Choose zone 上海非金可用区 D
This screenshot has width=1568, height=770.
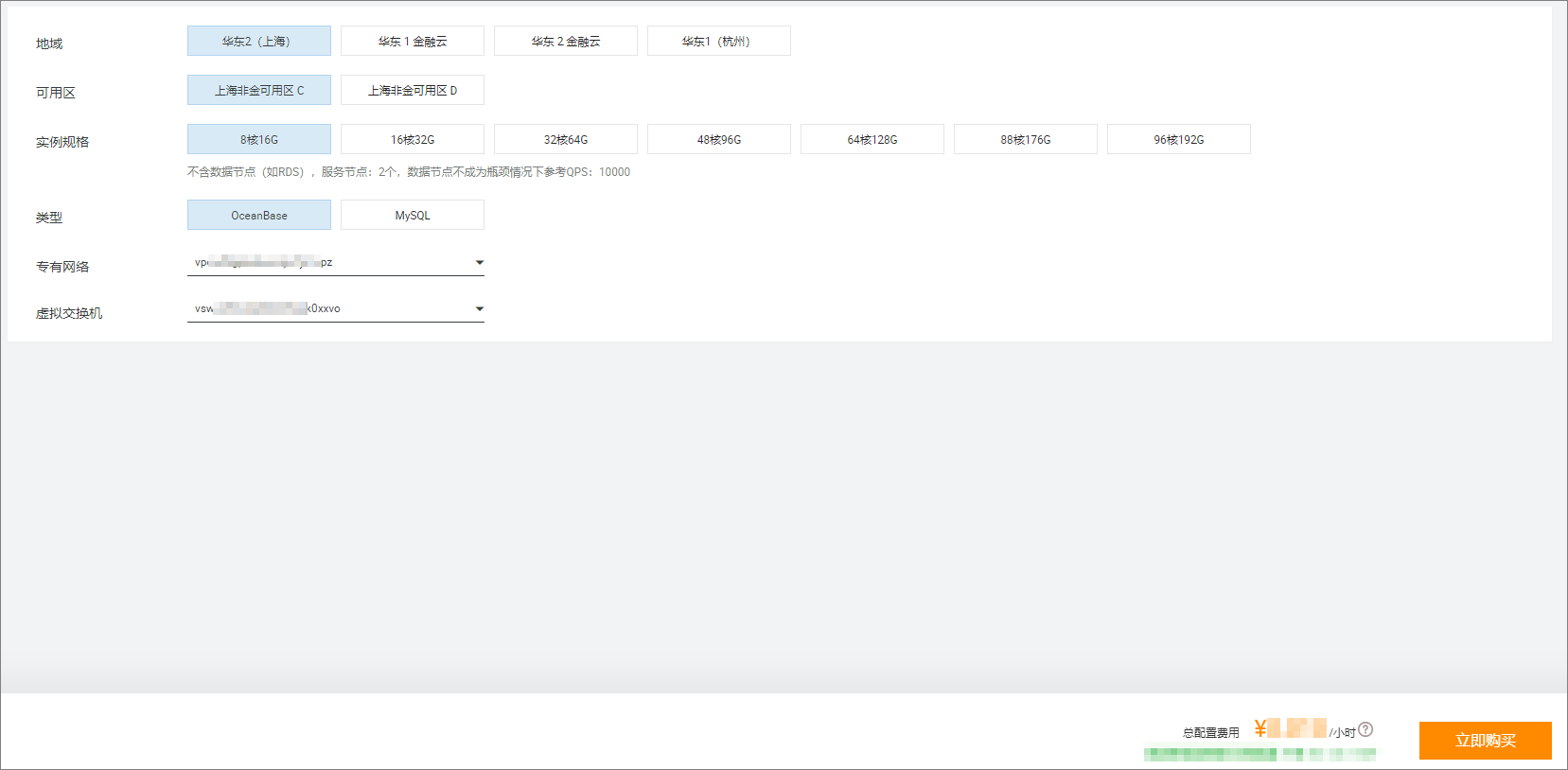(x=413, y=90)
